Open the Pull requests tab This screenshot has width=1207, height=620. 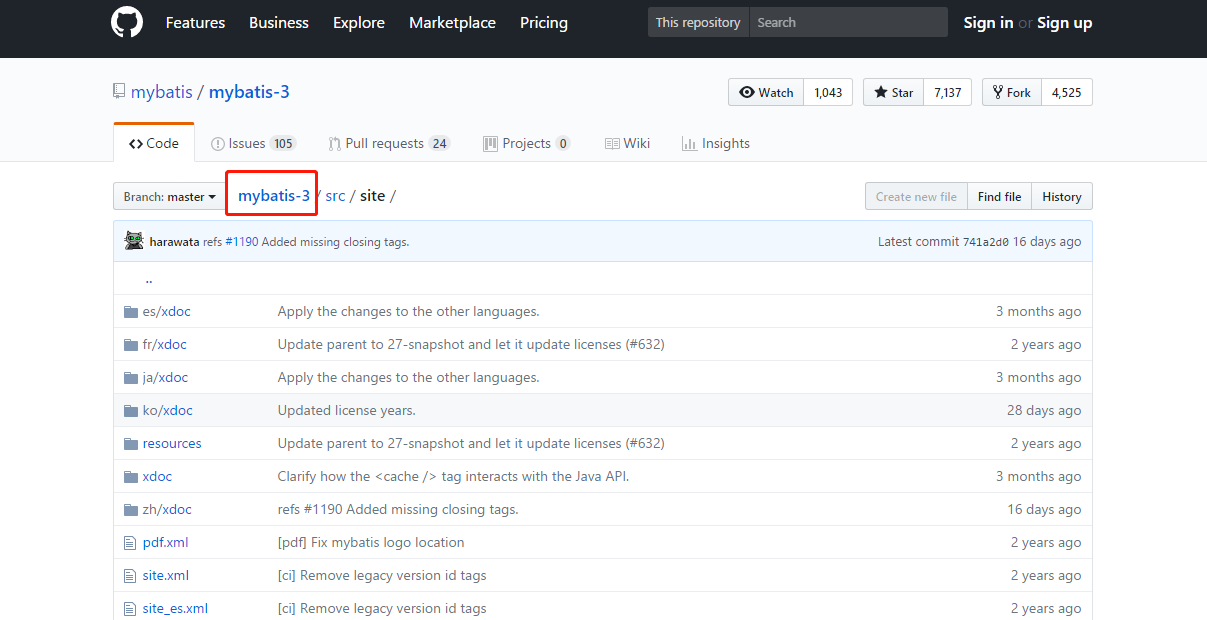(x=389, y=143)
